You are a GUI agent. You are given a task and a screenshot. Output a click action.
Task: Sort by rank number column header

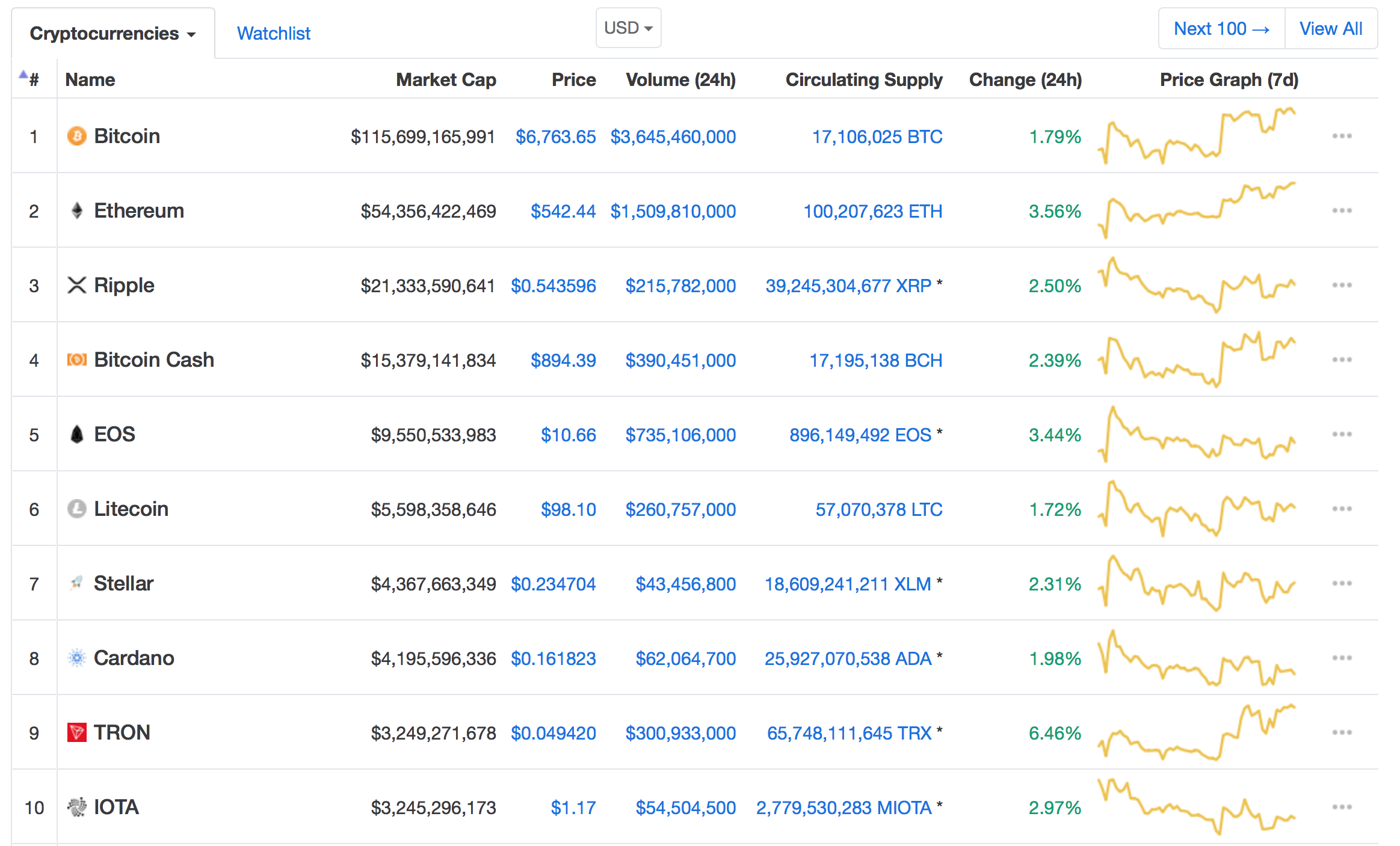[33, 80]
